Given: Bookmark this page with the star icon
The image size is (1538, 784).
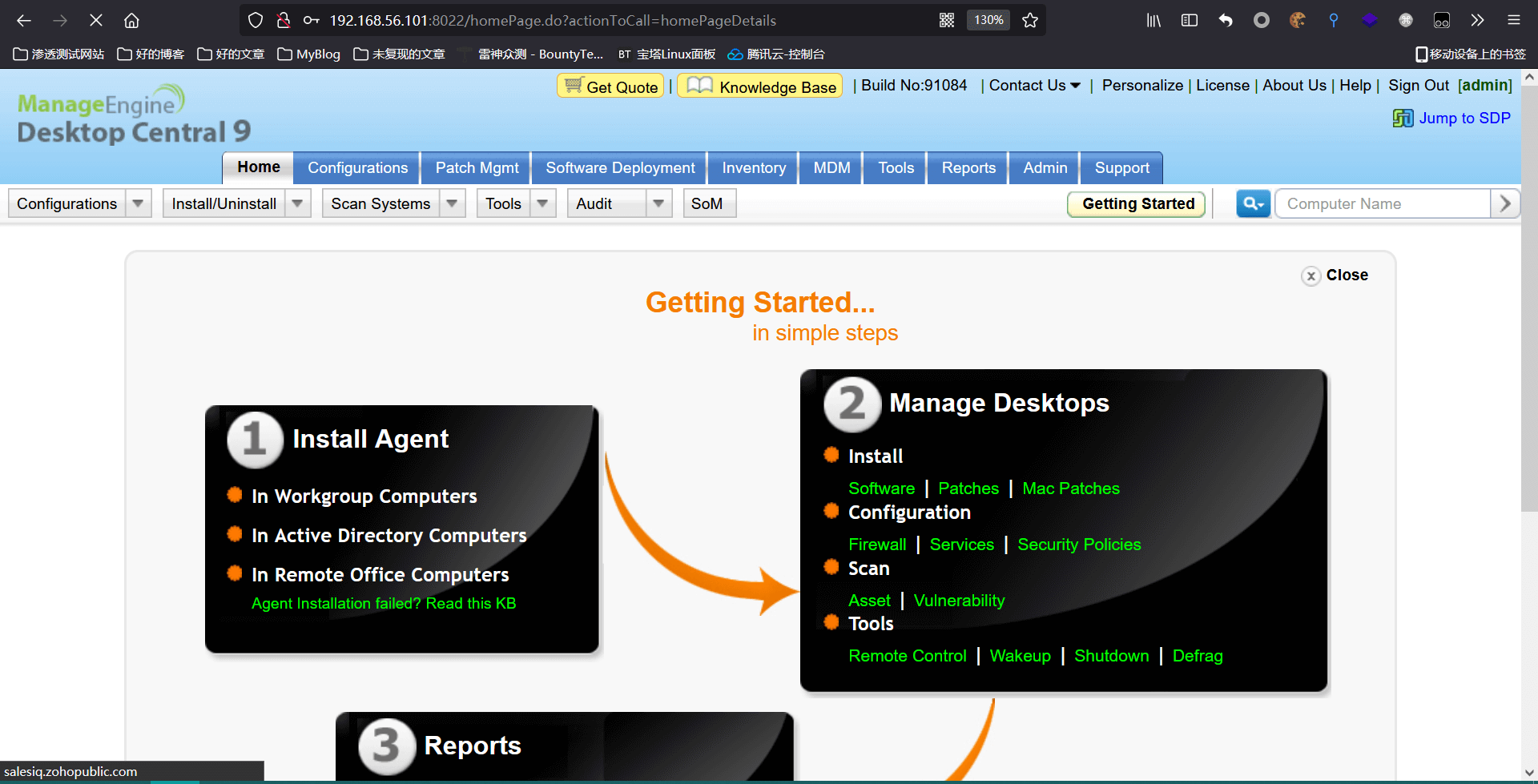Looking at the screenshot, I should (1030, 20).
